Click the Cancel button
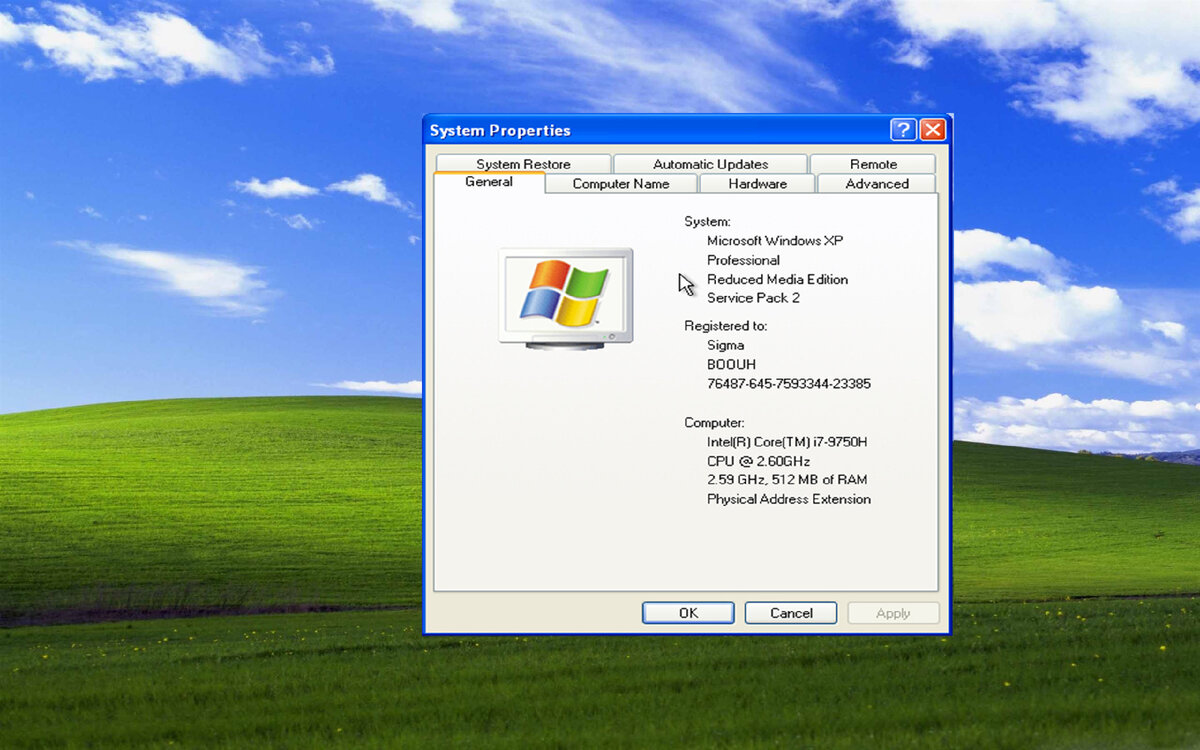Screen dimensions: 1200x750 [x=791, y=613]
